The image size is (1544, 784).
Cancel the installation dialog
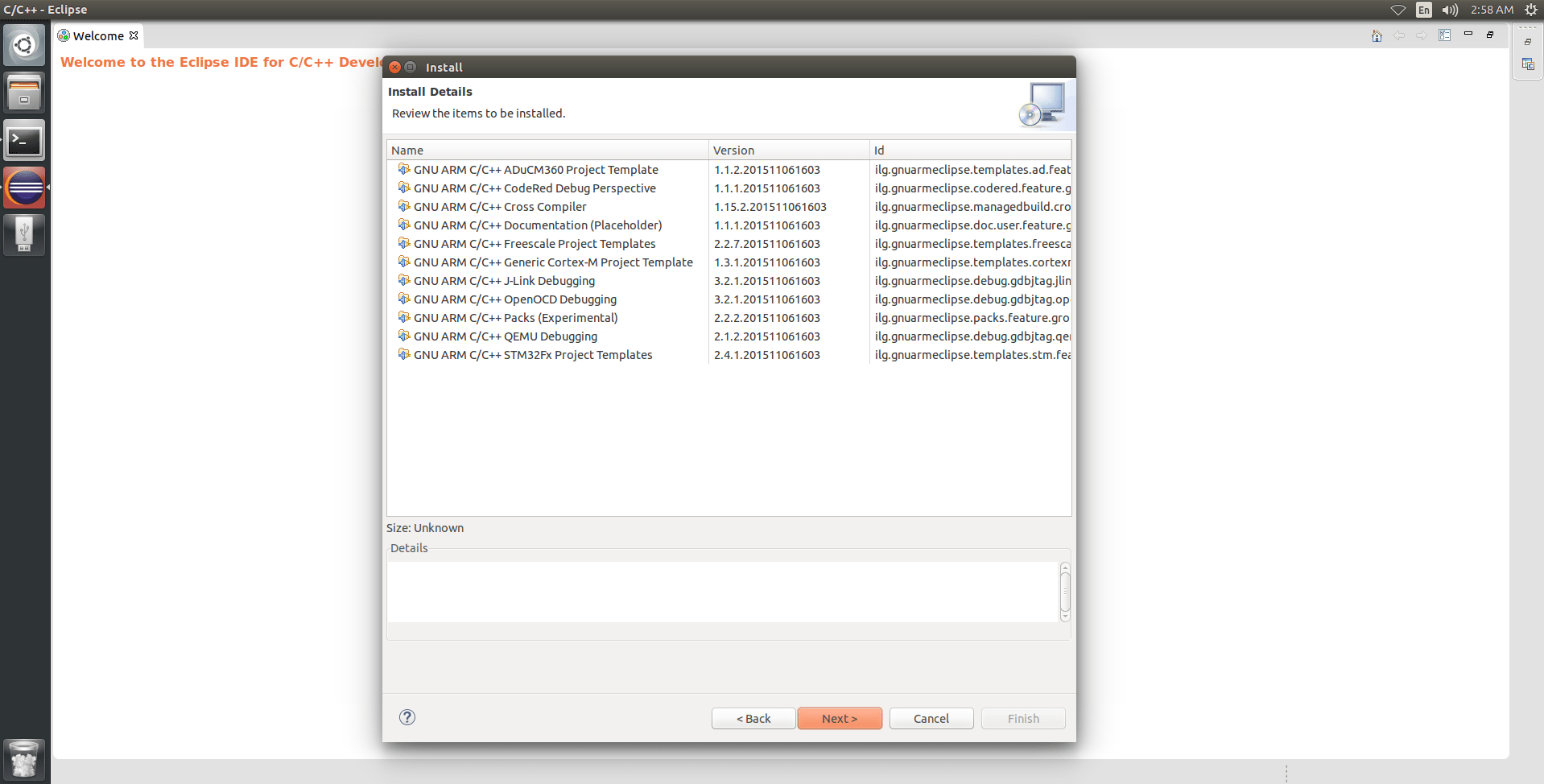tap(931, 718)
